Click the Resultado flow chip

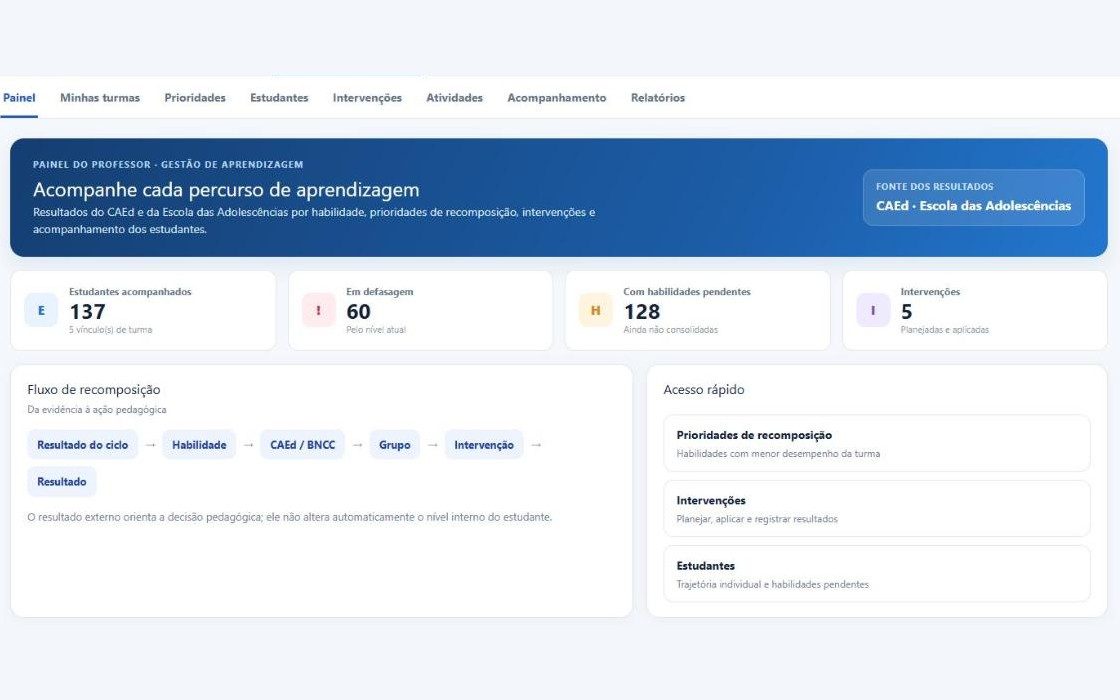62,481
